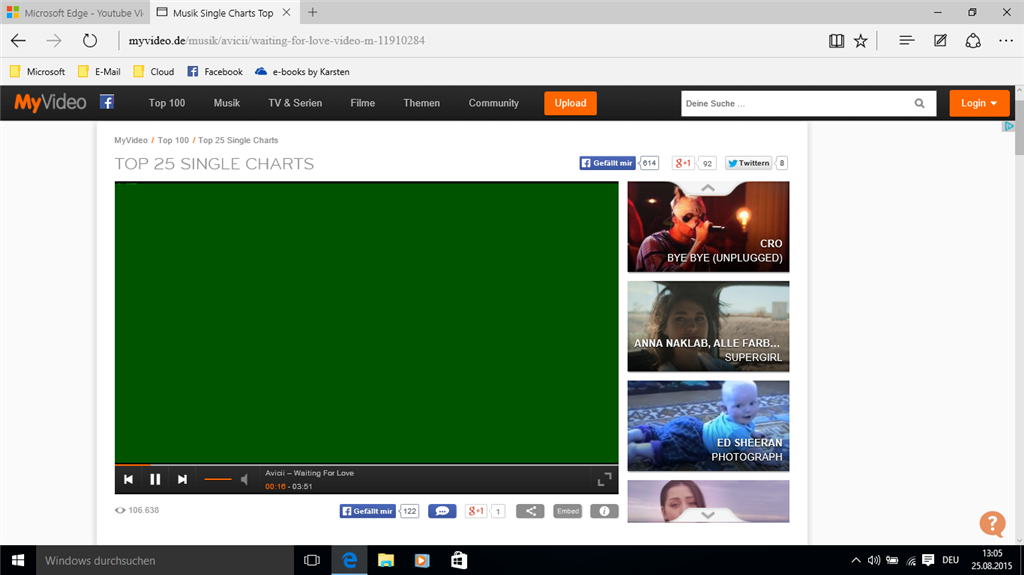This screenshot has width=1024, height=575.
Task: Open Task View on taskbar
Action: tap(312, 560)
